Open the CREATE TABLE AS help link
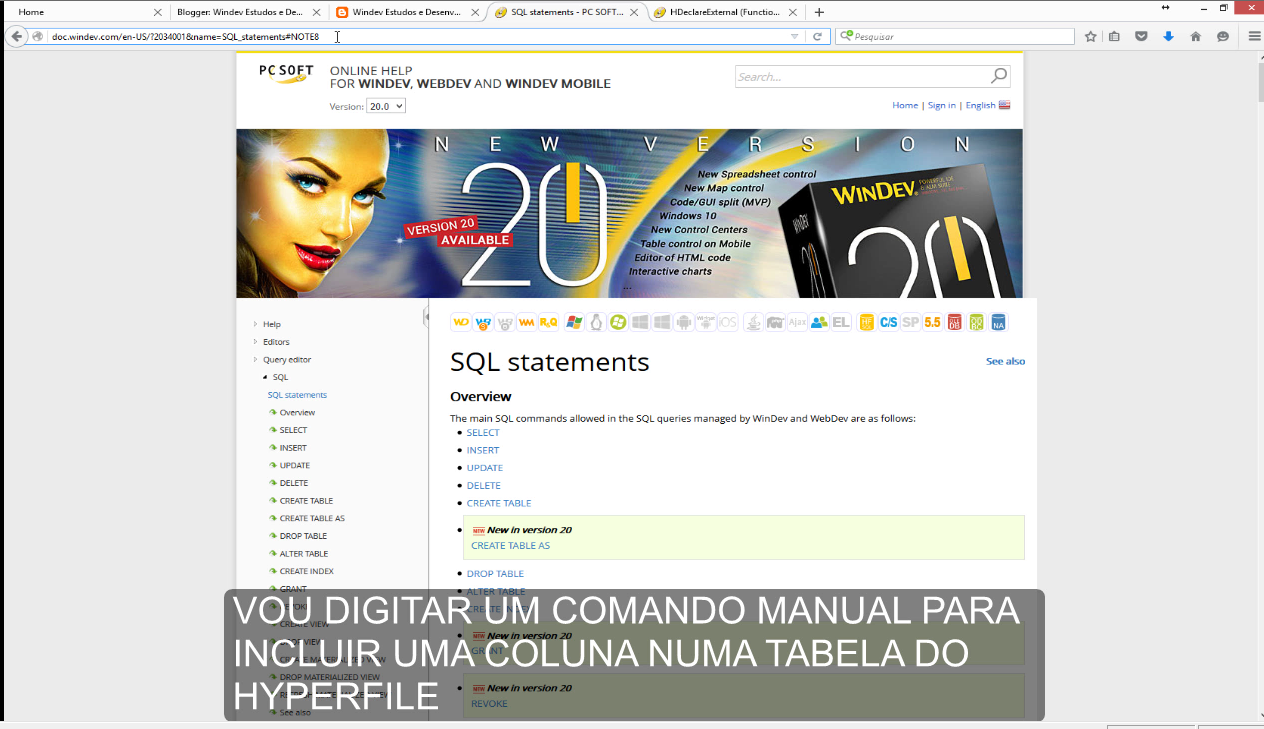 pyautogui.click(x=510, y=545)
